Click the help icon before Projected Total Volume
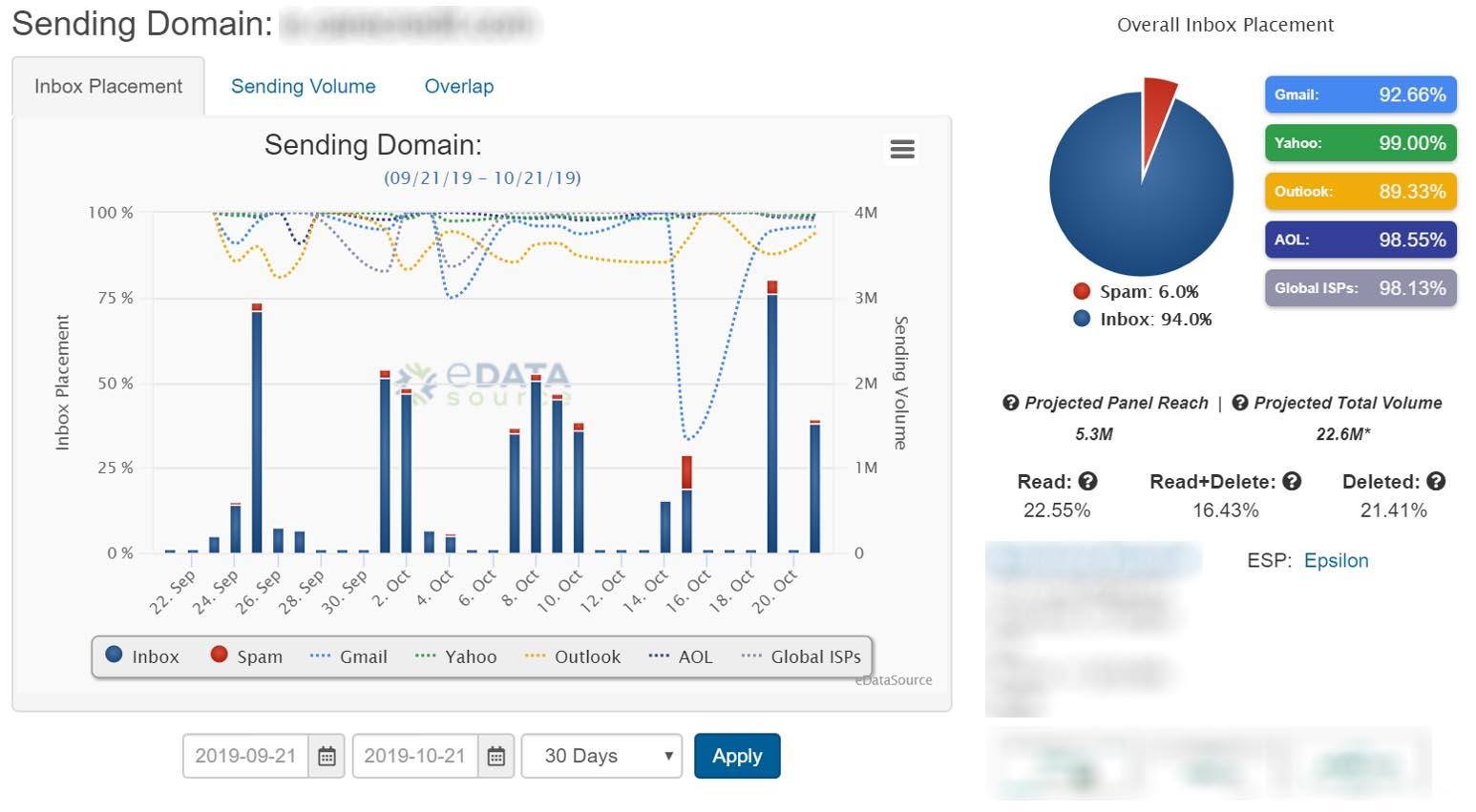The image size is (1476, 812). pyautogui.click(x=1240, y=403)
